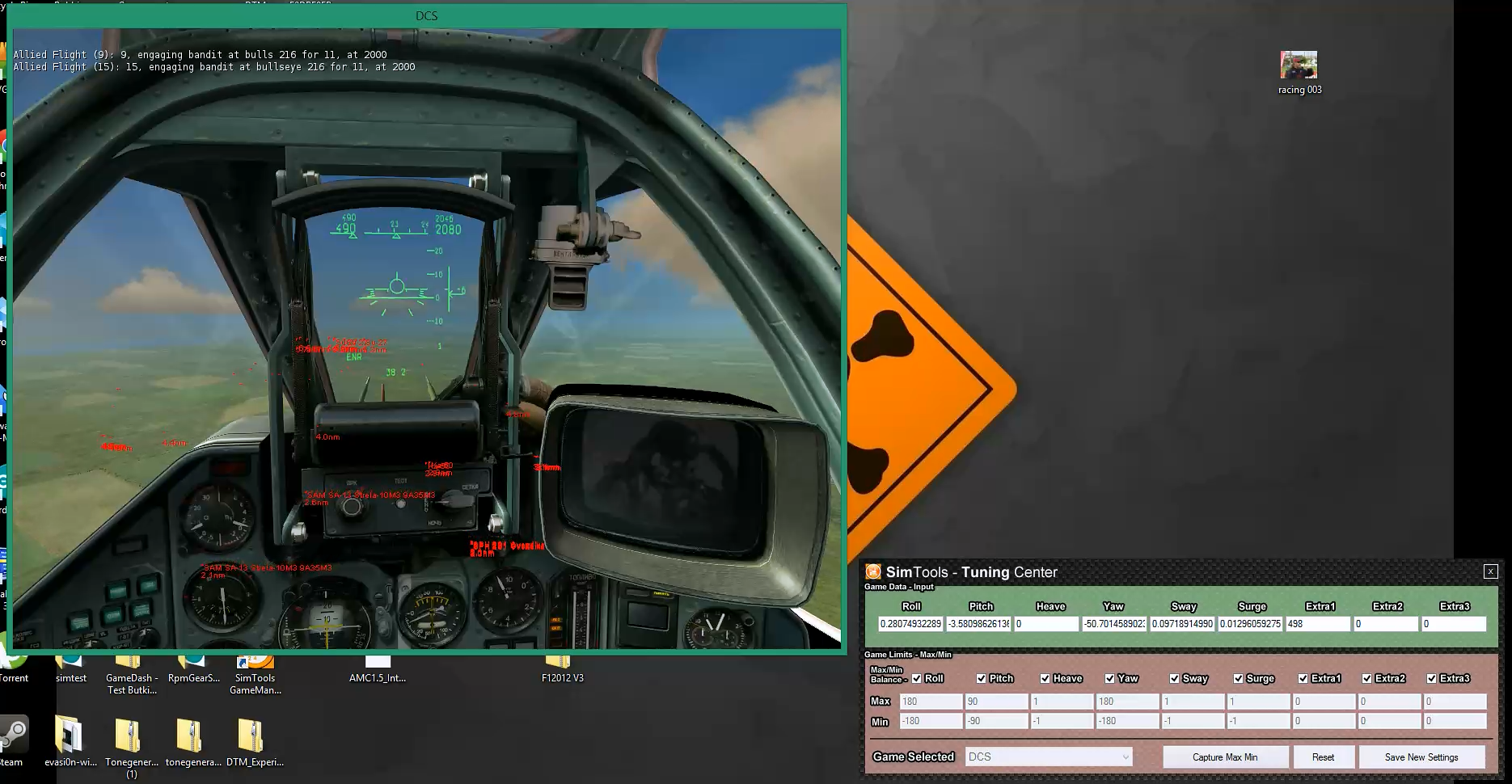Toggle the Yaw balance checkbox
This screenshot has width=1512, height=784.
coord(1109,679)
